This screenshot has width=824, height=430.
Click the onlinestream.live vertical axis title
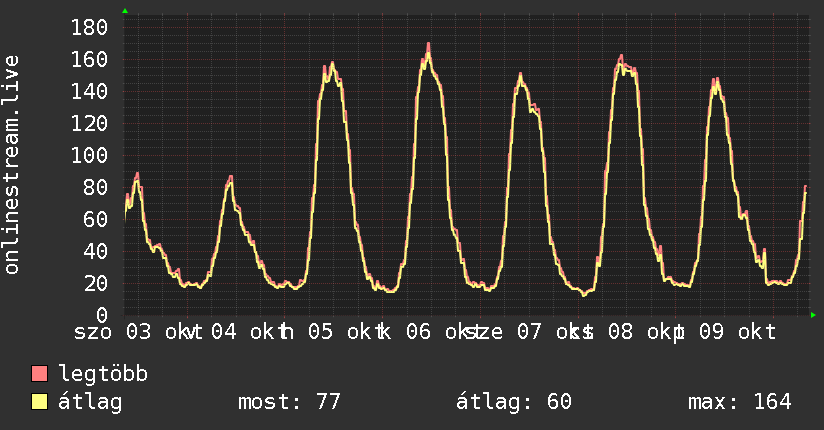pos(11,165)
